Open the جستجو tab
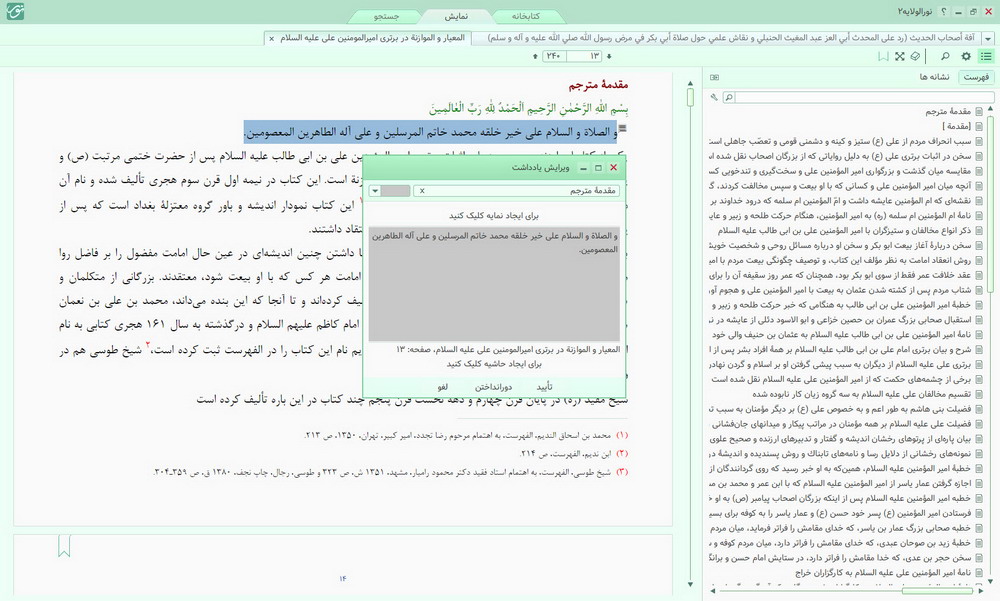The height and width of the screenshot is (601, 1000). [x=386, y=16]
